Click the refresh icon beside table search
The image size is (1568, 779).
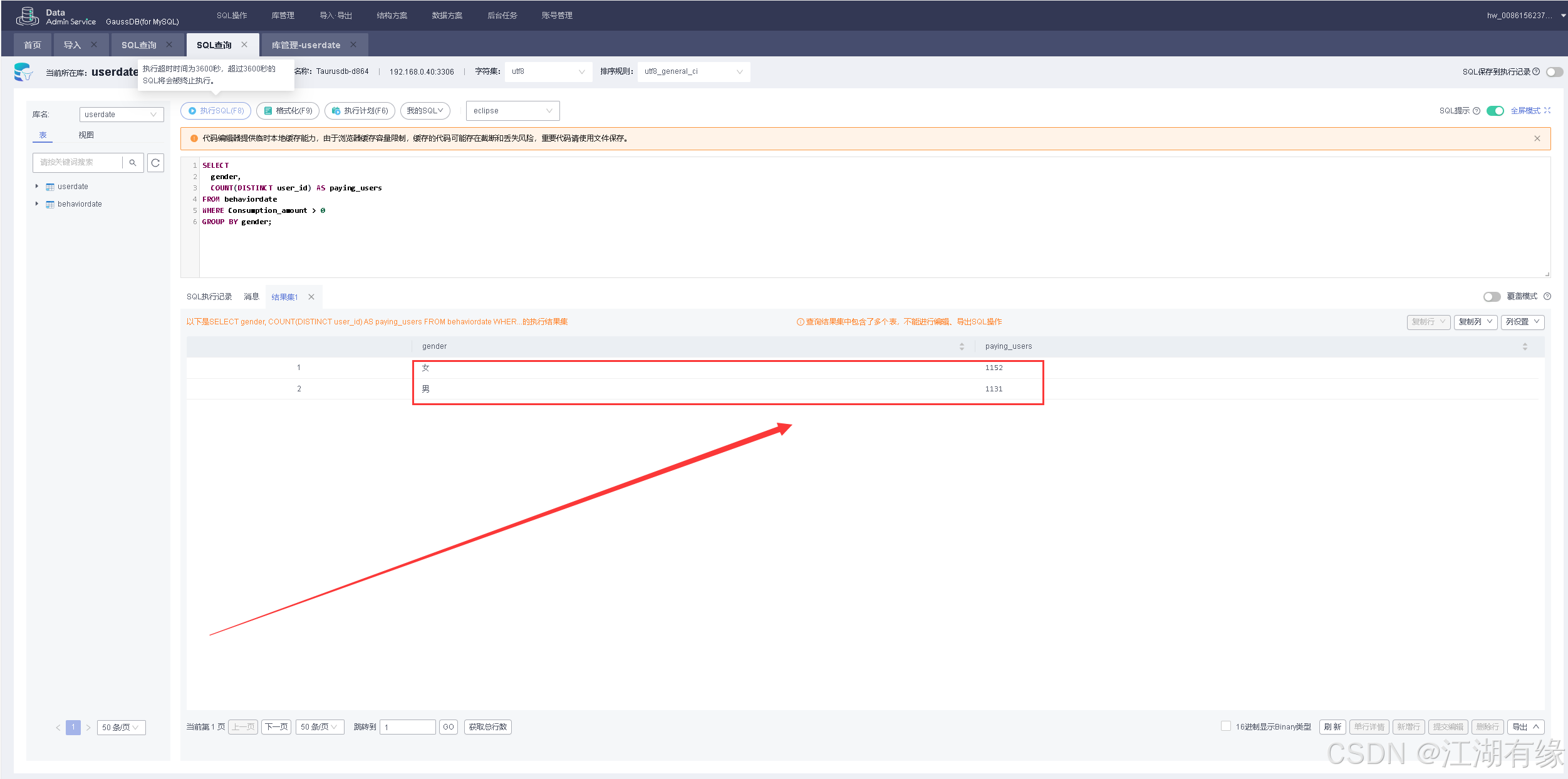pos(155,163)
